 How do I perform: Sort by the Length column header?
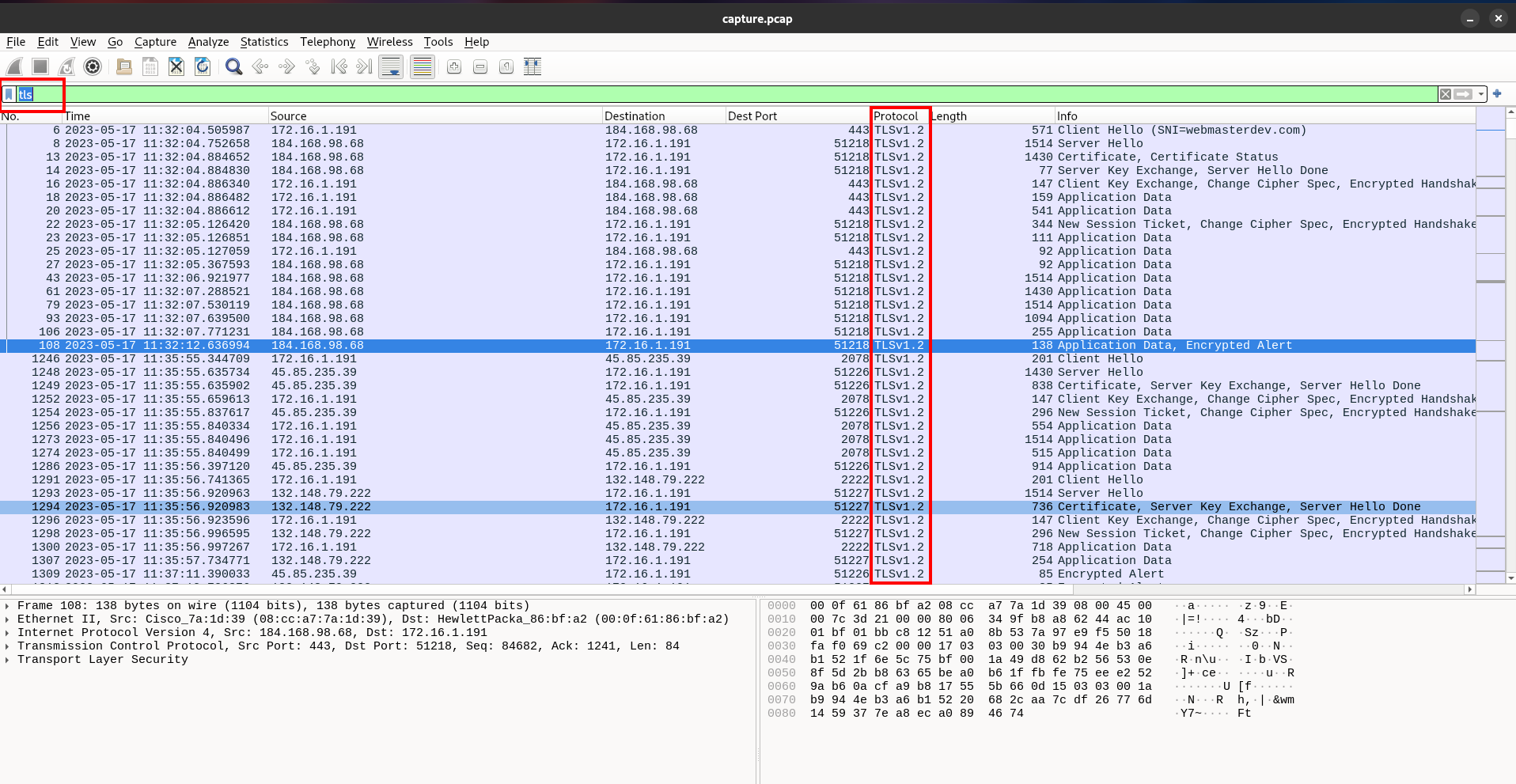click(992, 116)
